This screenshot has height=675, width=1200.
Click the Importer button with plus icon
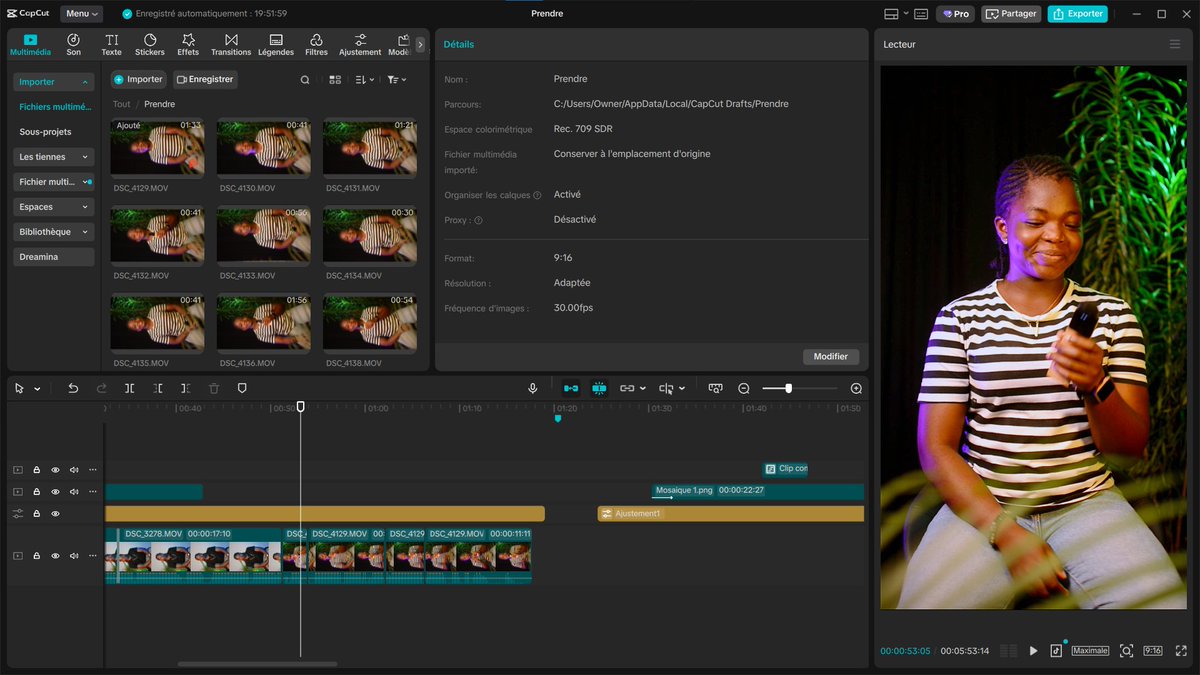coord(138,79)
